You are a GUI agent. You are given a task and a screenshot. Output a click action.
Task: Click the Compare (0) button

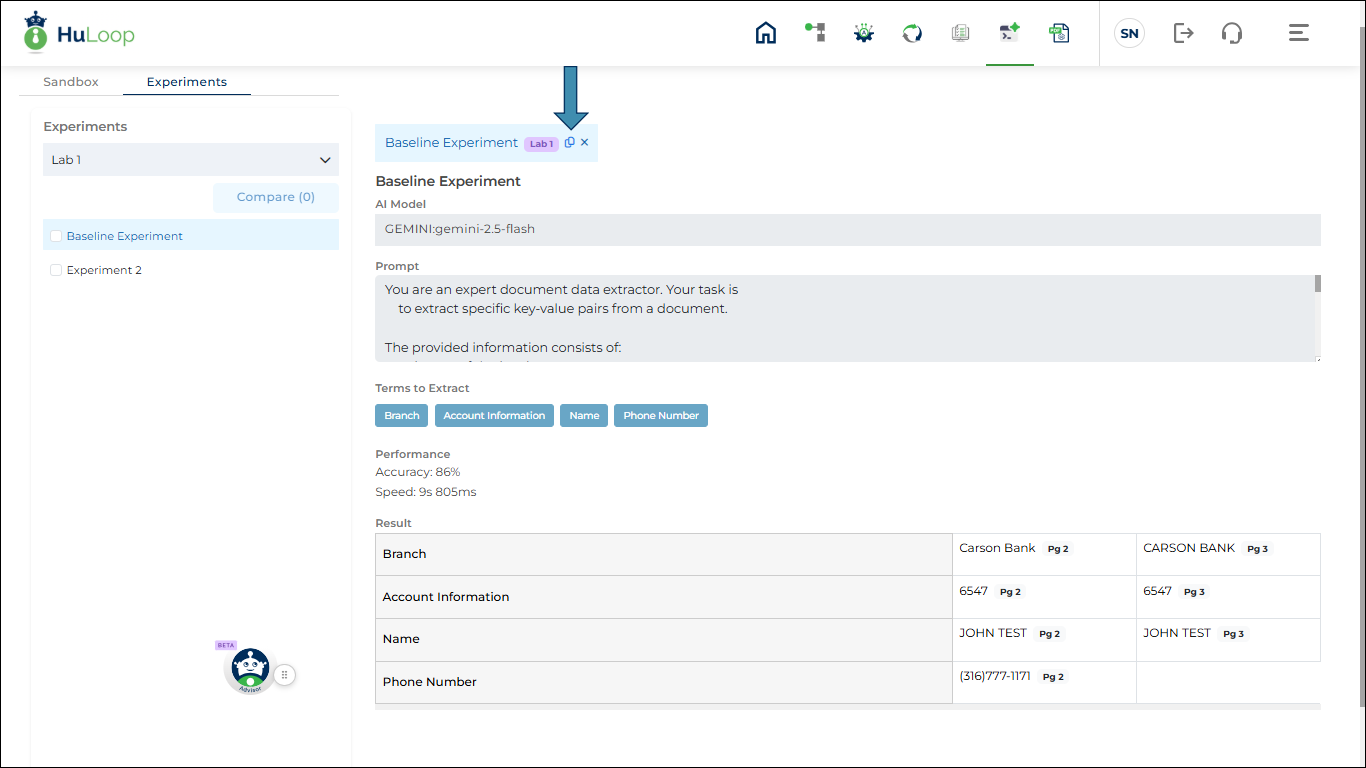pos(276,197)
